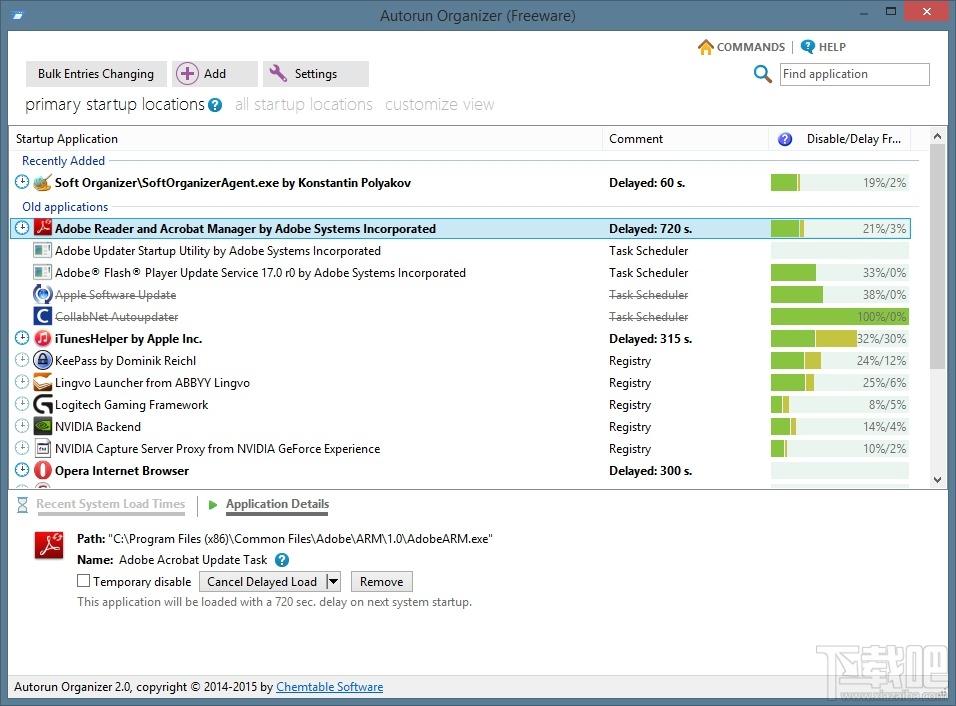The image size is (956, 706).
Task: Click the delay clock icon for iTunesHelper
Action: 22,337
